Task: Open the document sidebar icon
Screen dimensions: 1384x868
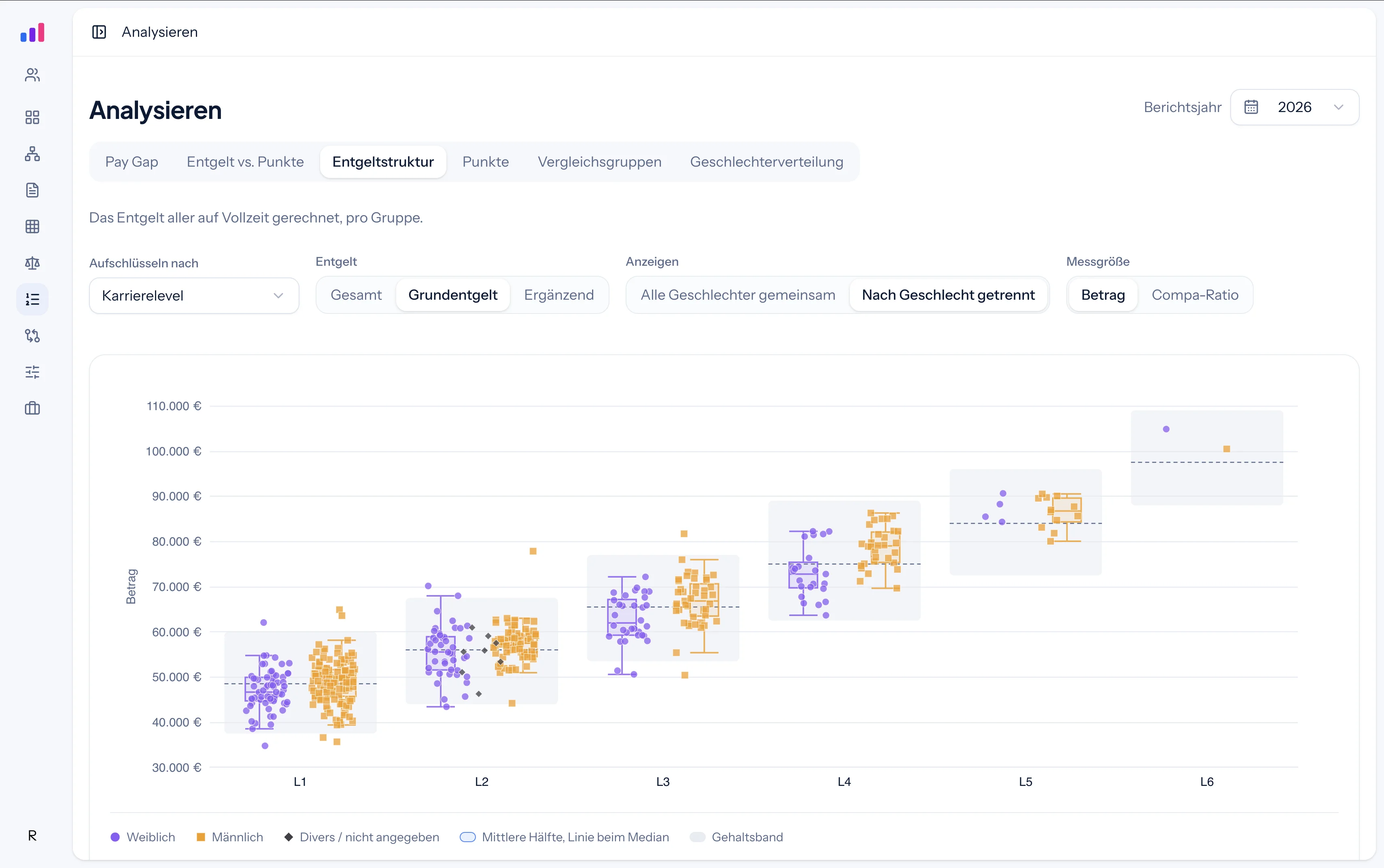Action: click(x=32, y=190)
